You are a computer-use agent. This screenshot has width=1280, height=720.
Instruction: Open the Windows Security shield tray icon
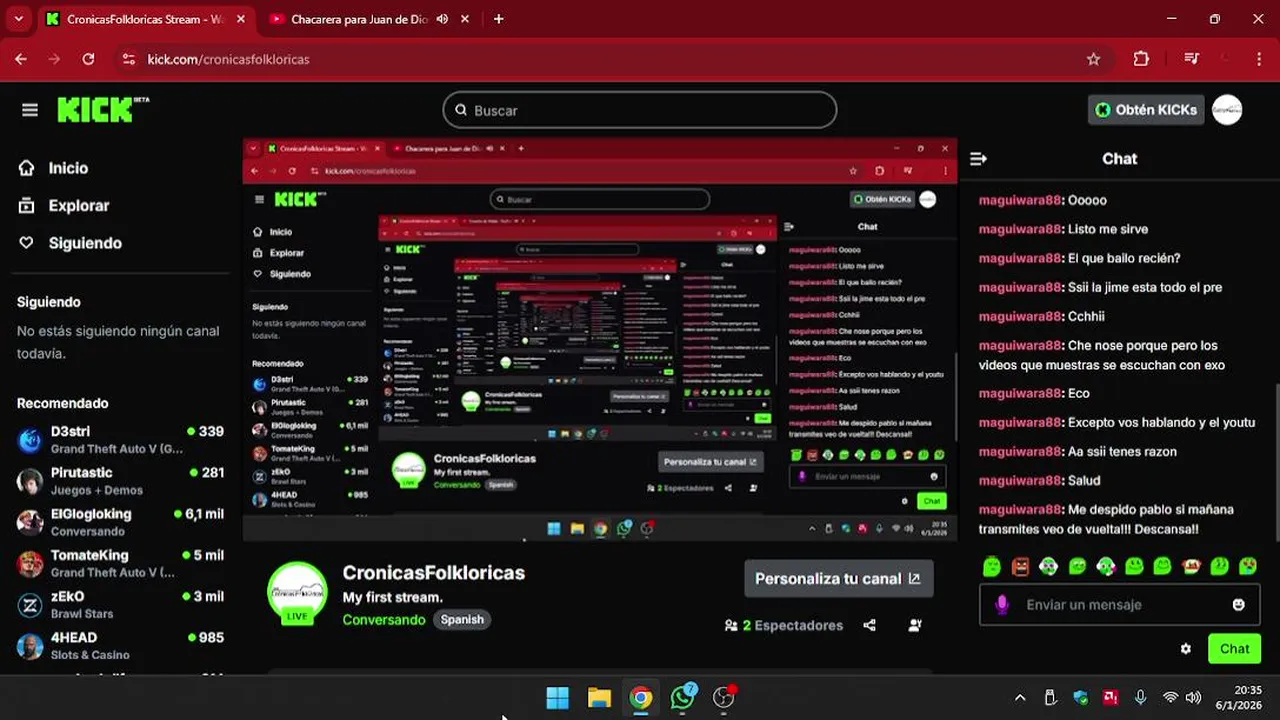click(1081, 697)
